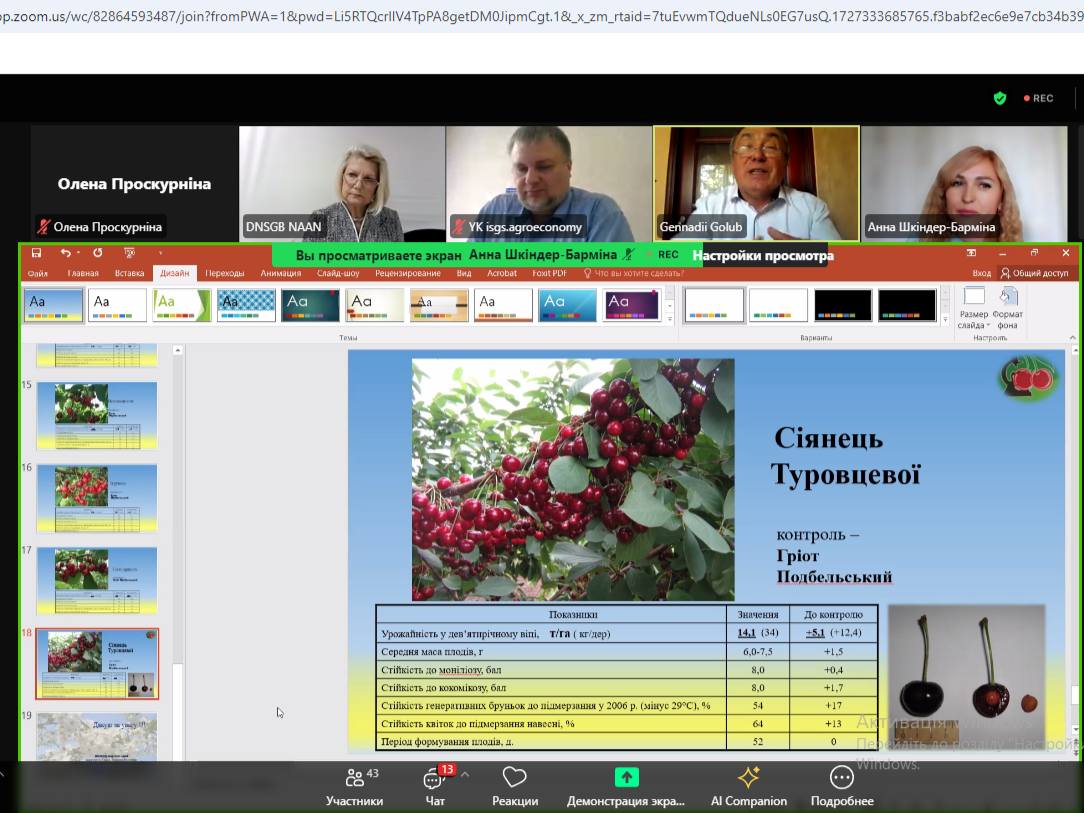
Task: Click the muted microphone icon beside Олена Проскурніна
Action: click(x=44, y=227)
